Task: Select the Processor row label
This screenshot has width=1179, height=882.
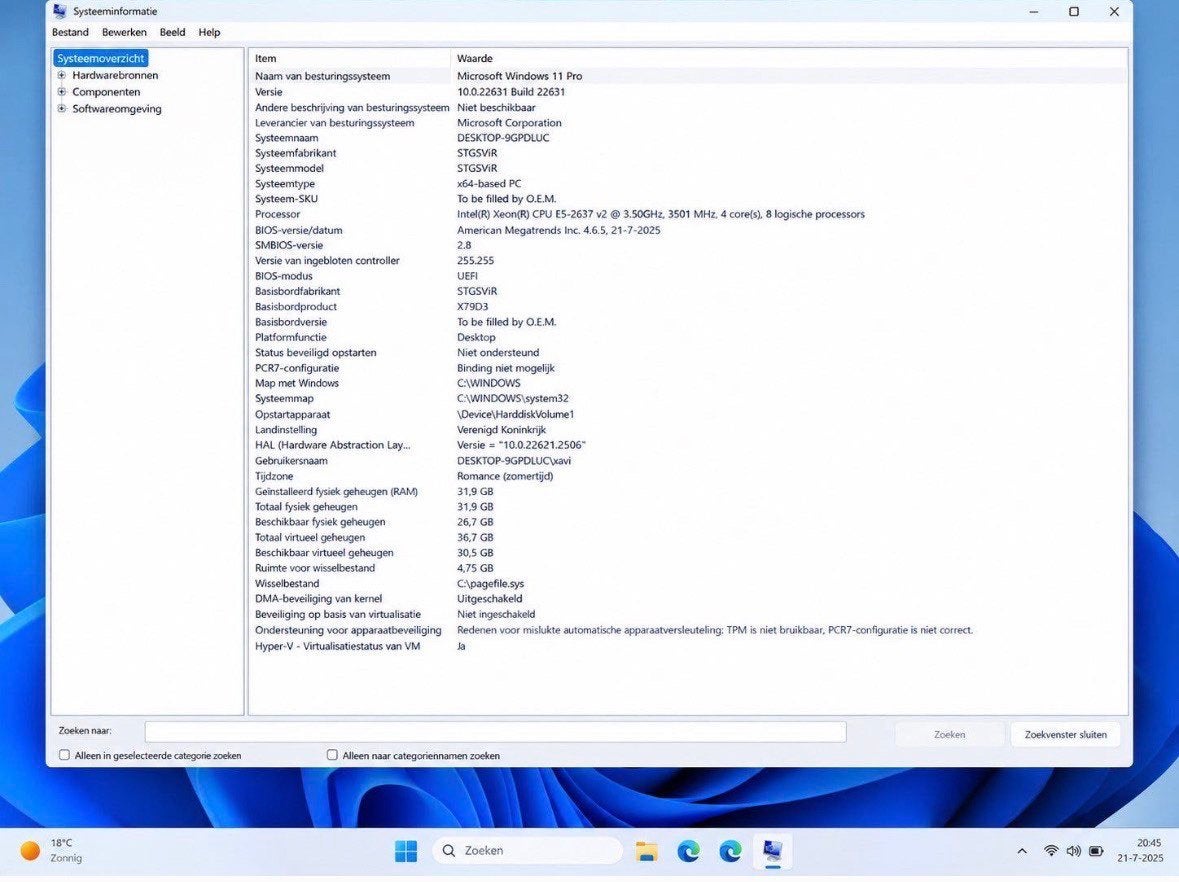Action: tap(277, 214)
